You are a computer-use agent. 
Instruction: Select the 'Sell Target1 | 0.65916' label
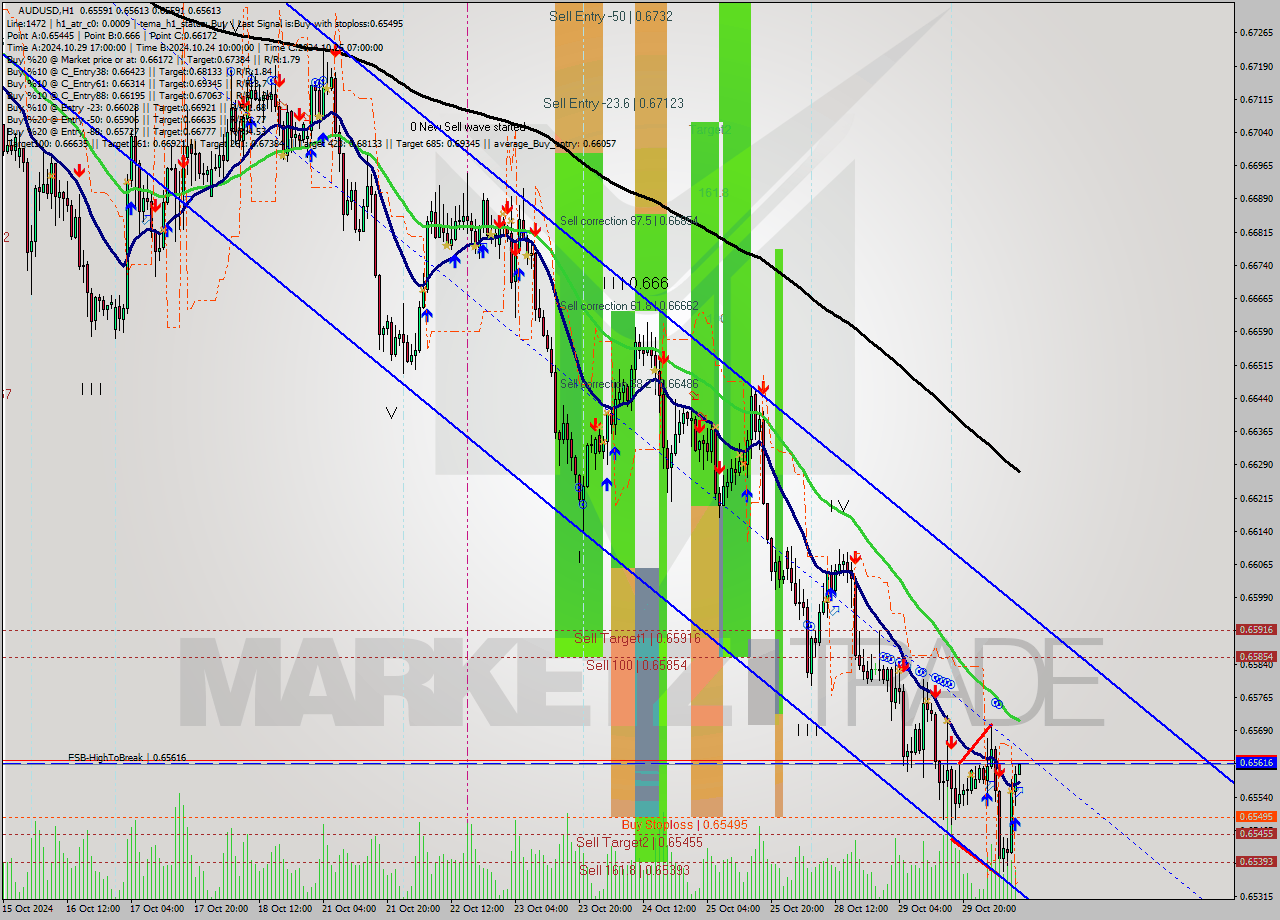pos(637,638)
